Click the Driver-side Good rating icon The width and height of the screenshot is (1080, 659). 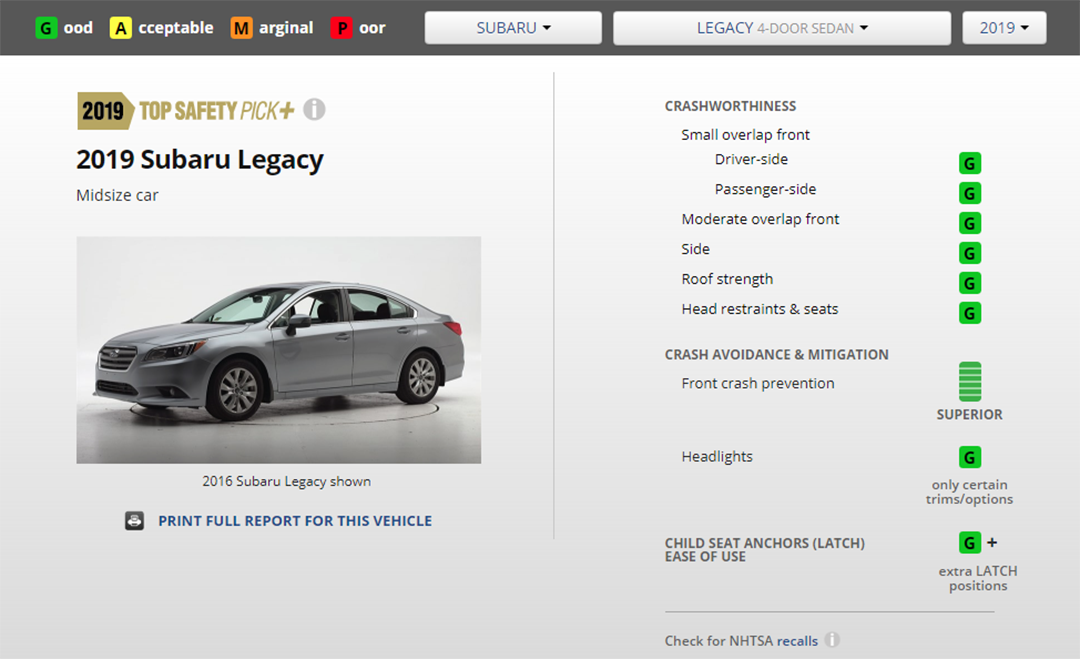click(969, 163)
